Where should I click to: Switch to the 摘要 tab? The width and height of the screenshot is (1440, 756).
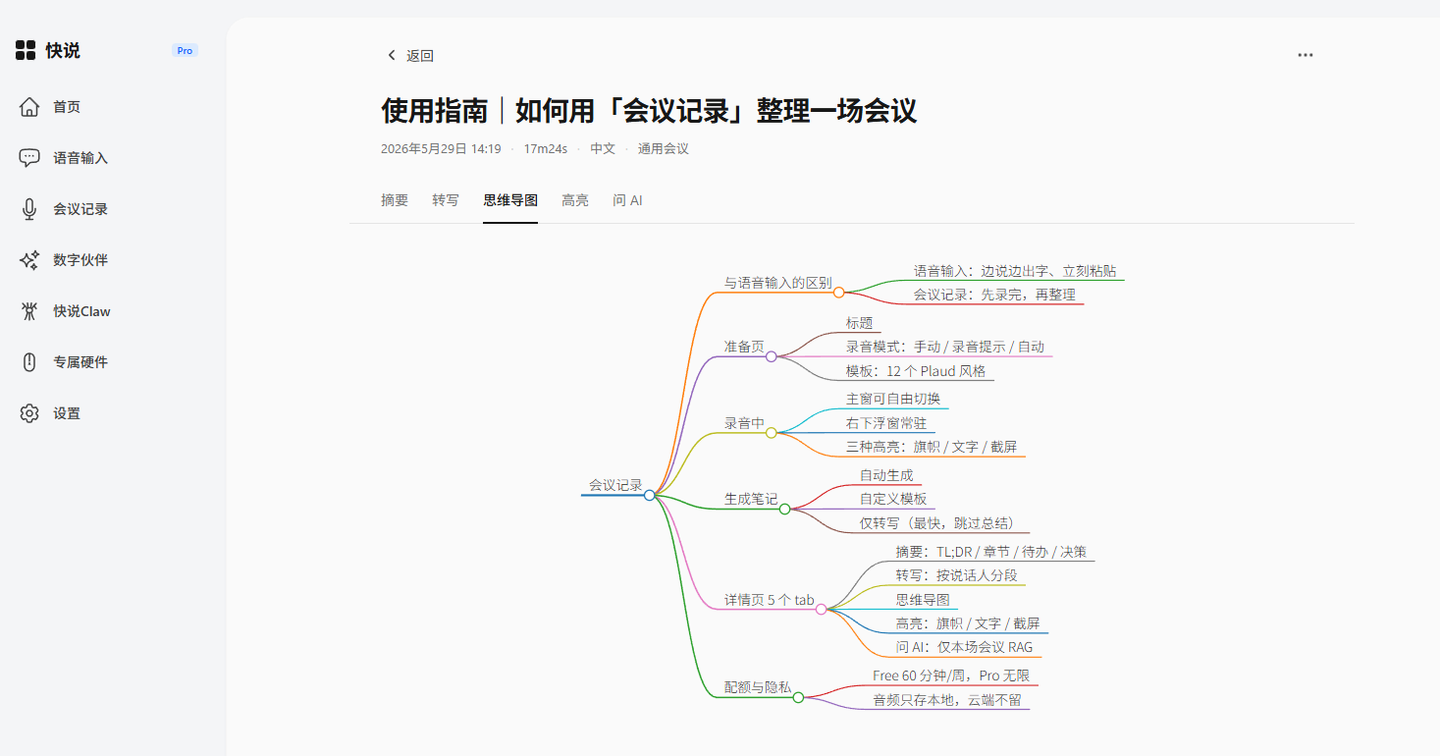point(395,200)
